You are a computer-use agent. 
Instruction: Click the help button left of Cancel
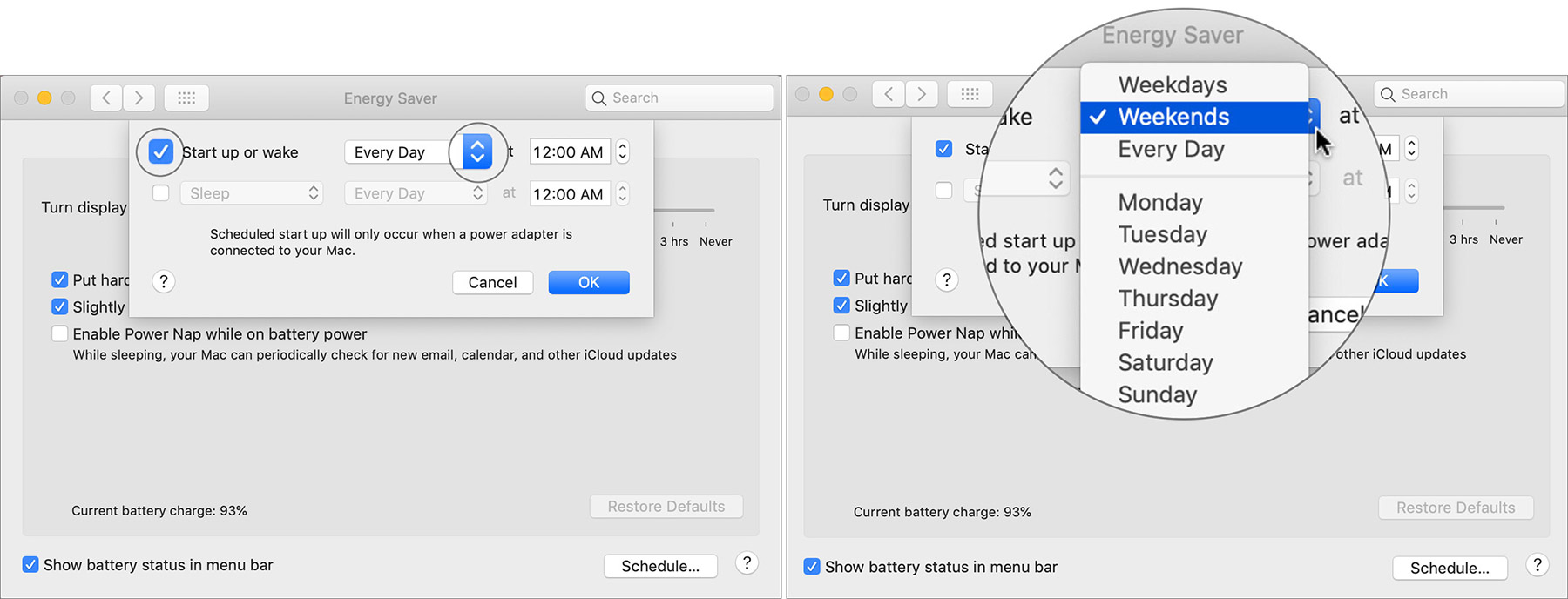164,281
